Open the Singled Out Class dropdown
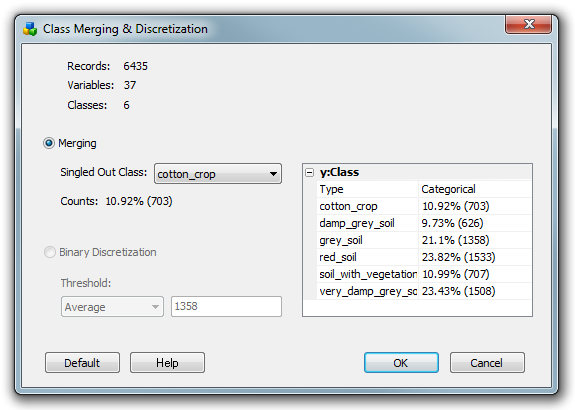This screenshot has width=575, height=410. (x=218, y=174)
